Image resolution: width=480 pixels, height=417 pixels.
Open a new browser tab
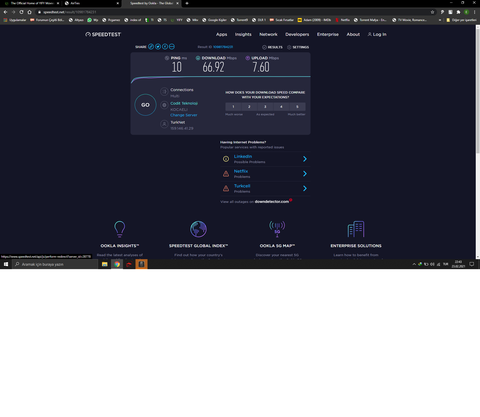187,3
